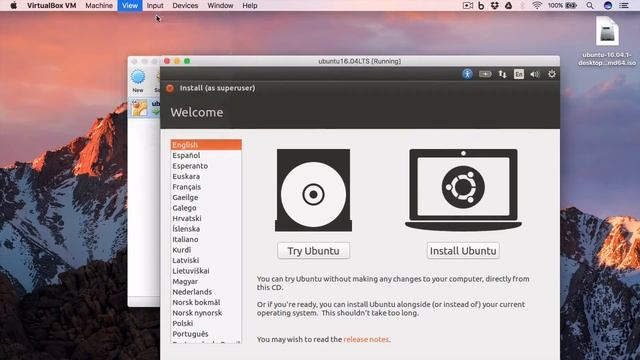
Task: Open the Ubuntu sound volume indicator
Action: pyautogui.click(x=535, y=74)
